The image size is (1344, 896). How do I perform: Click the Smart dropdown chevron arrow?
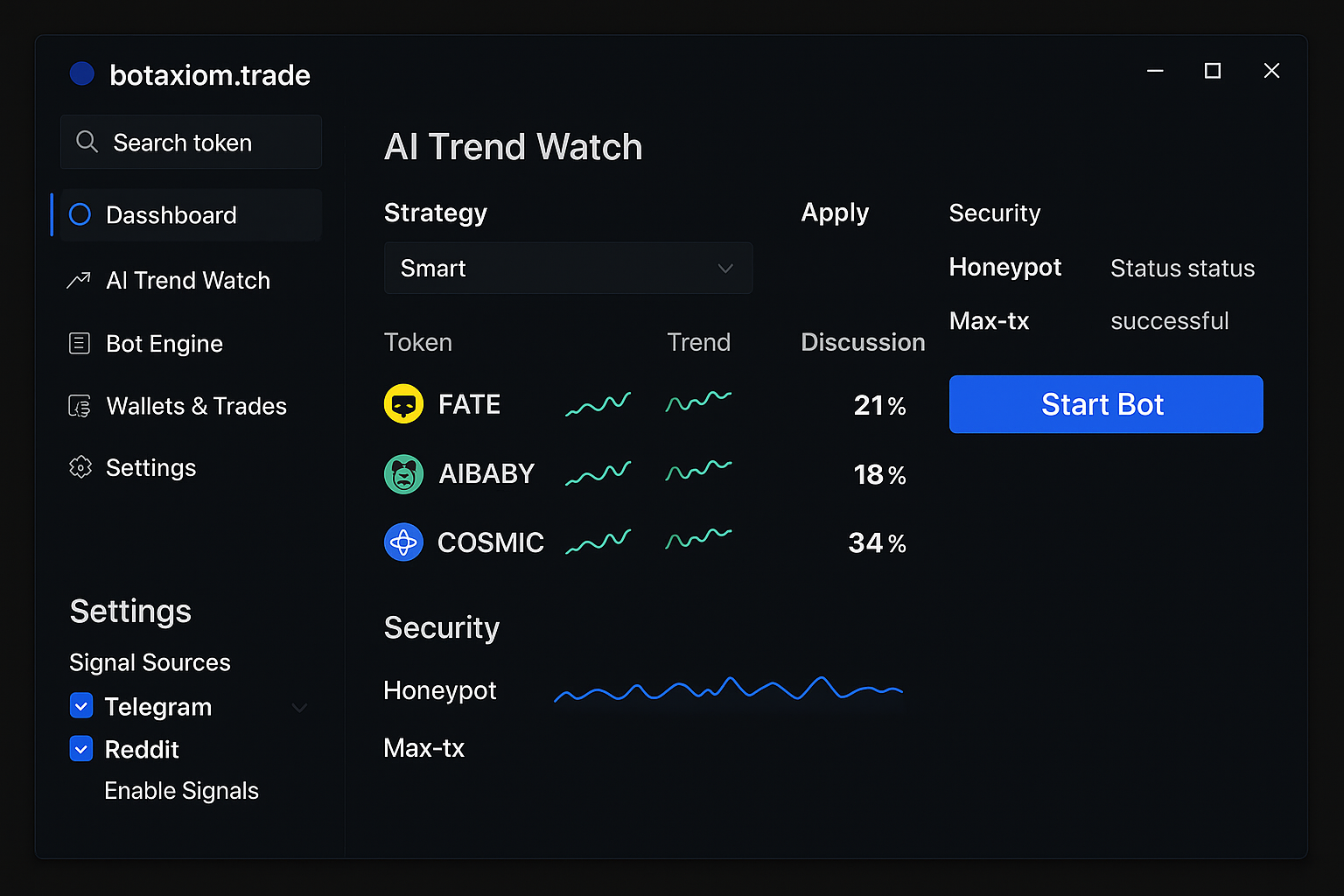point(725,268)
